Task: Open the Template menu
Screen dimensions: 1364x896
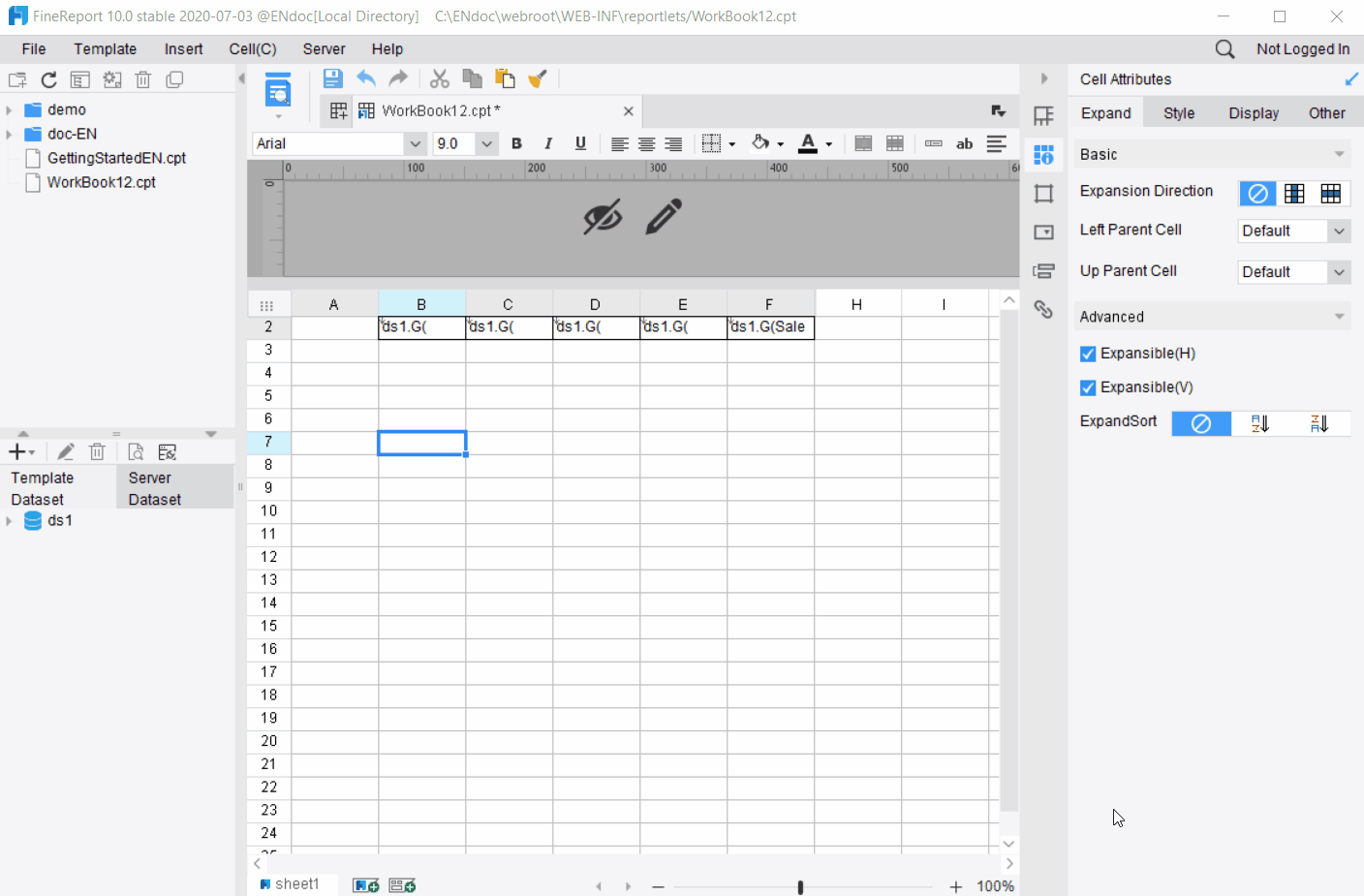Action: (x=105, y=49)
